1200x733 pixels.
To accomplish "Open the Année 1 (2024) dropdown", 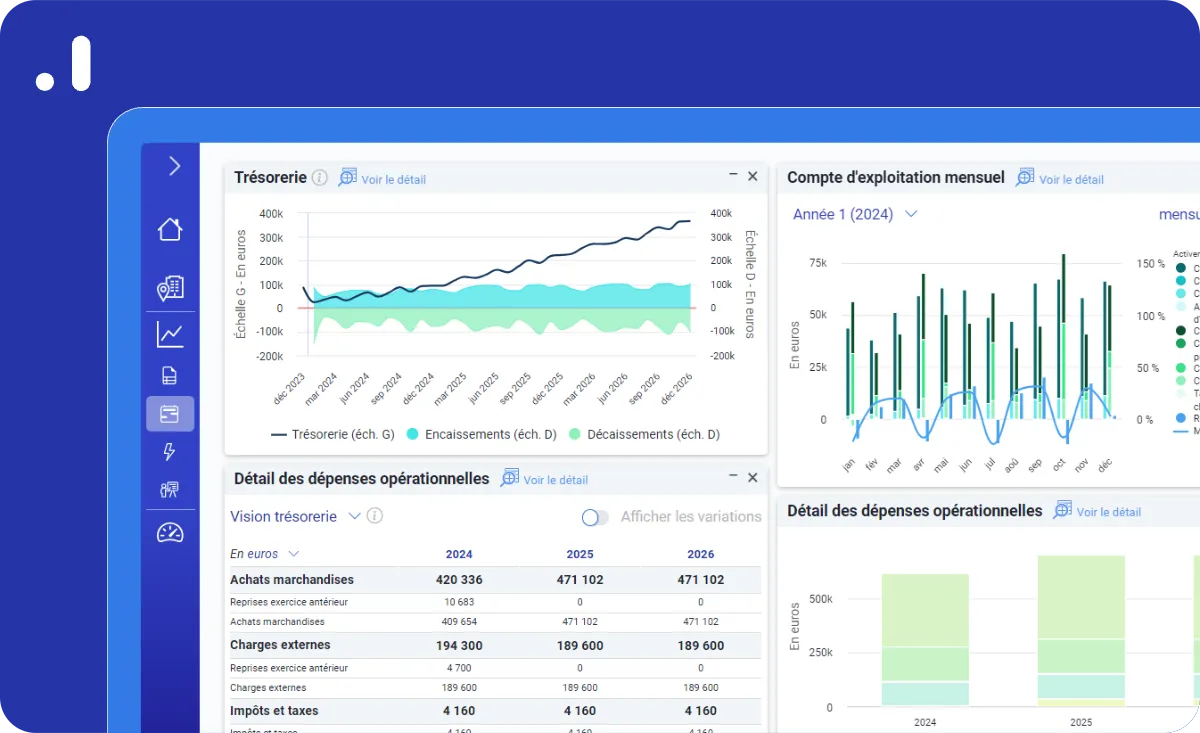I will [x=855, y=214].
